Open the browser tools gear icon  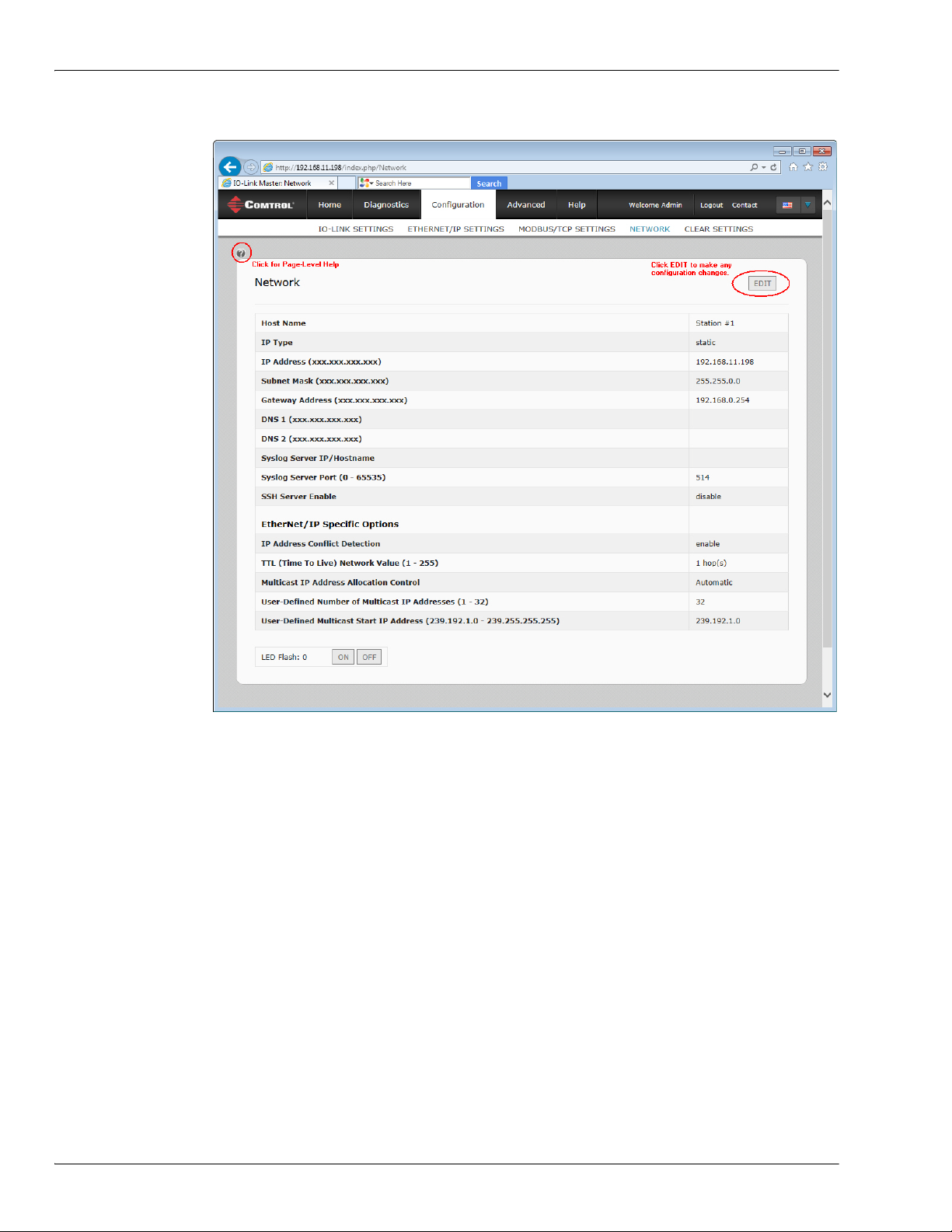pyautogui.click(x=823, y=166)
